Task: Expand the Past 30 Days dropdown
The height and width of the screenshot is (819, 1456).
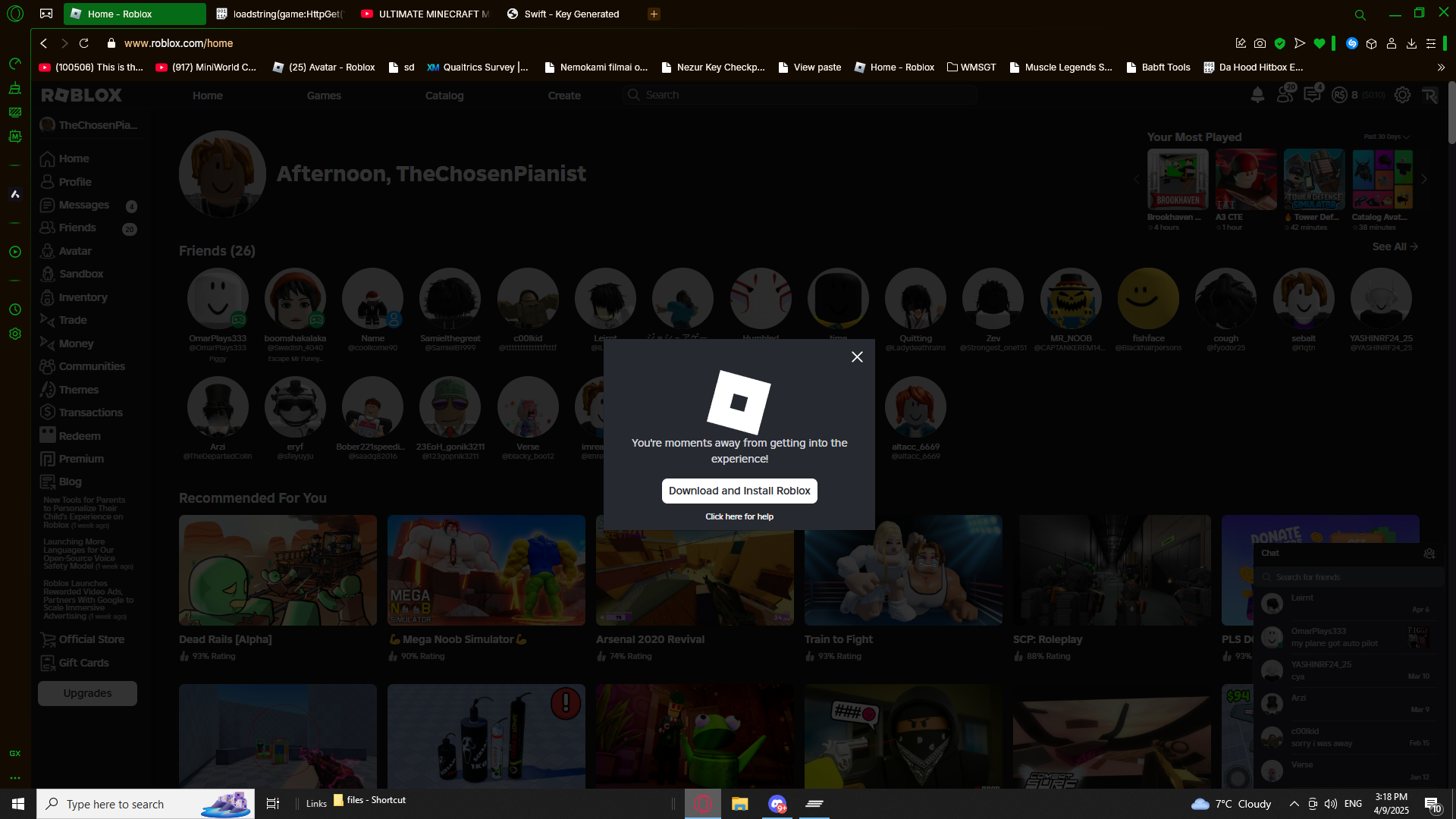Action: click(x=1386, y=136)
